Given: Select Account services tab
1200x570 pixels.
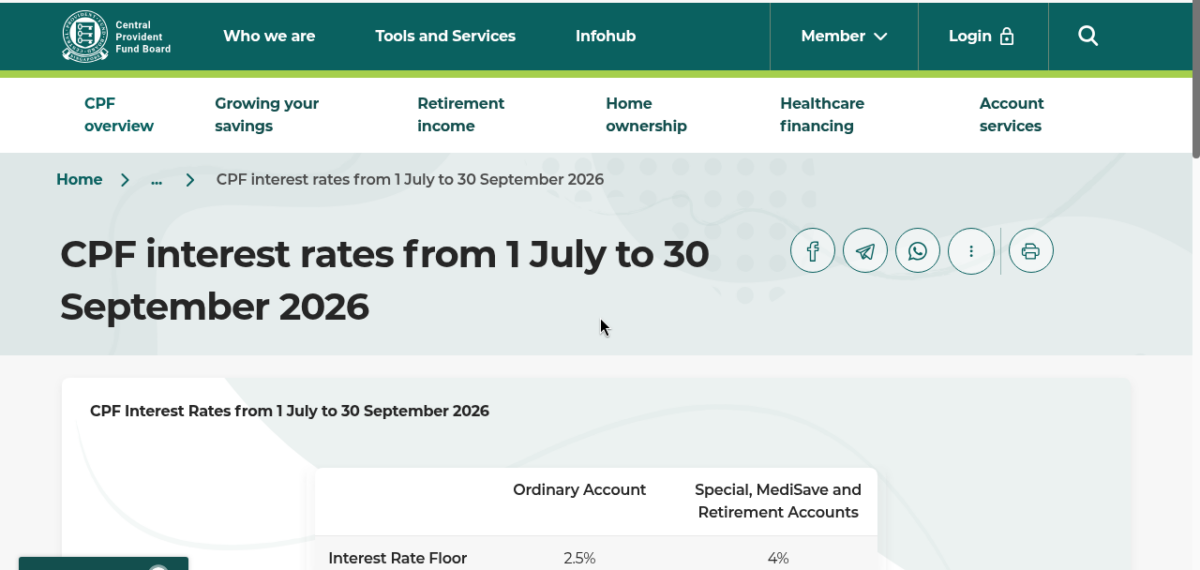Looking at the screenshot, I should [x=1011, y=115].
